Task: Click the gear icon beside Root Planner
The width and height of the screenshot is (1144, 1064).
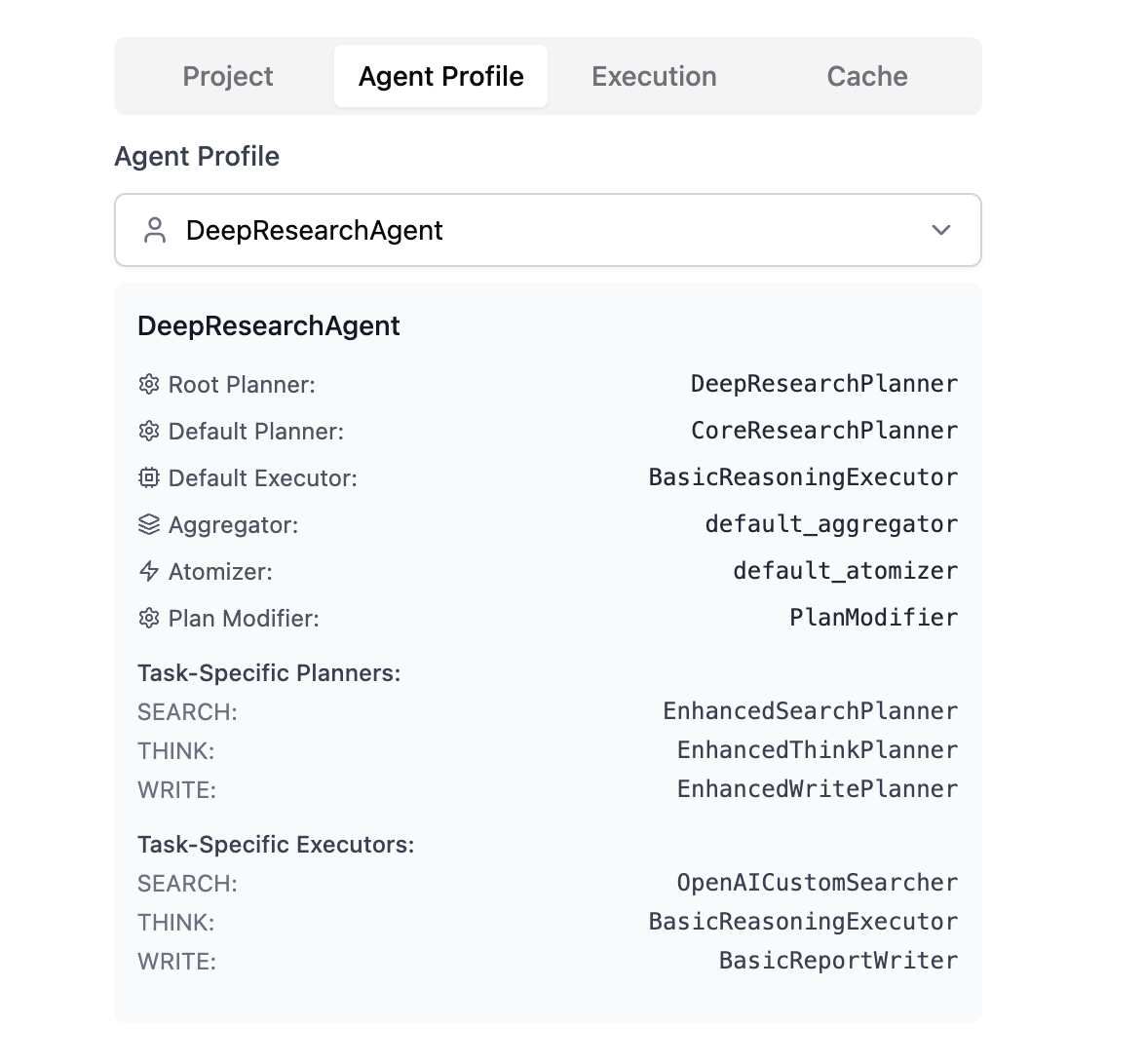Action: (x=149, y=384)
